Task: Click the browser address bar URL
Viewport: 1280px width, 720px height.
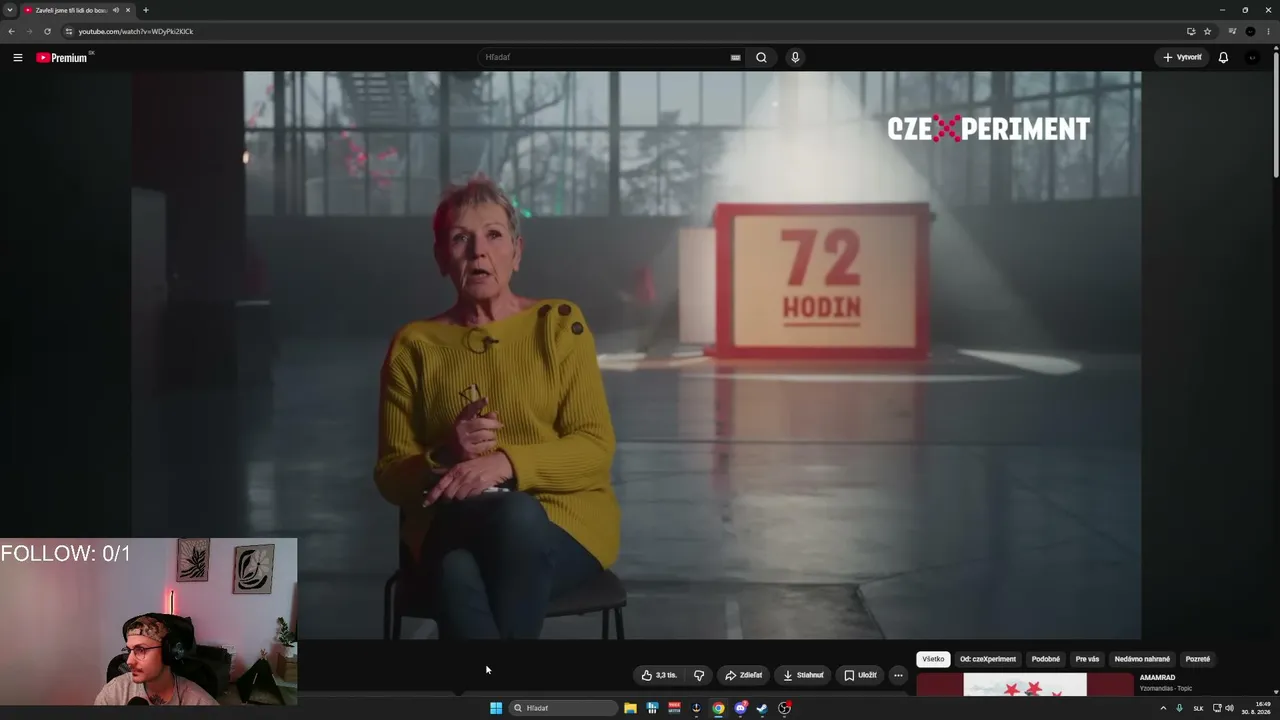Action: click(x=136, y=31)
